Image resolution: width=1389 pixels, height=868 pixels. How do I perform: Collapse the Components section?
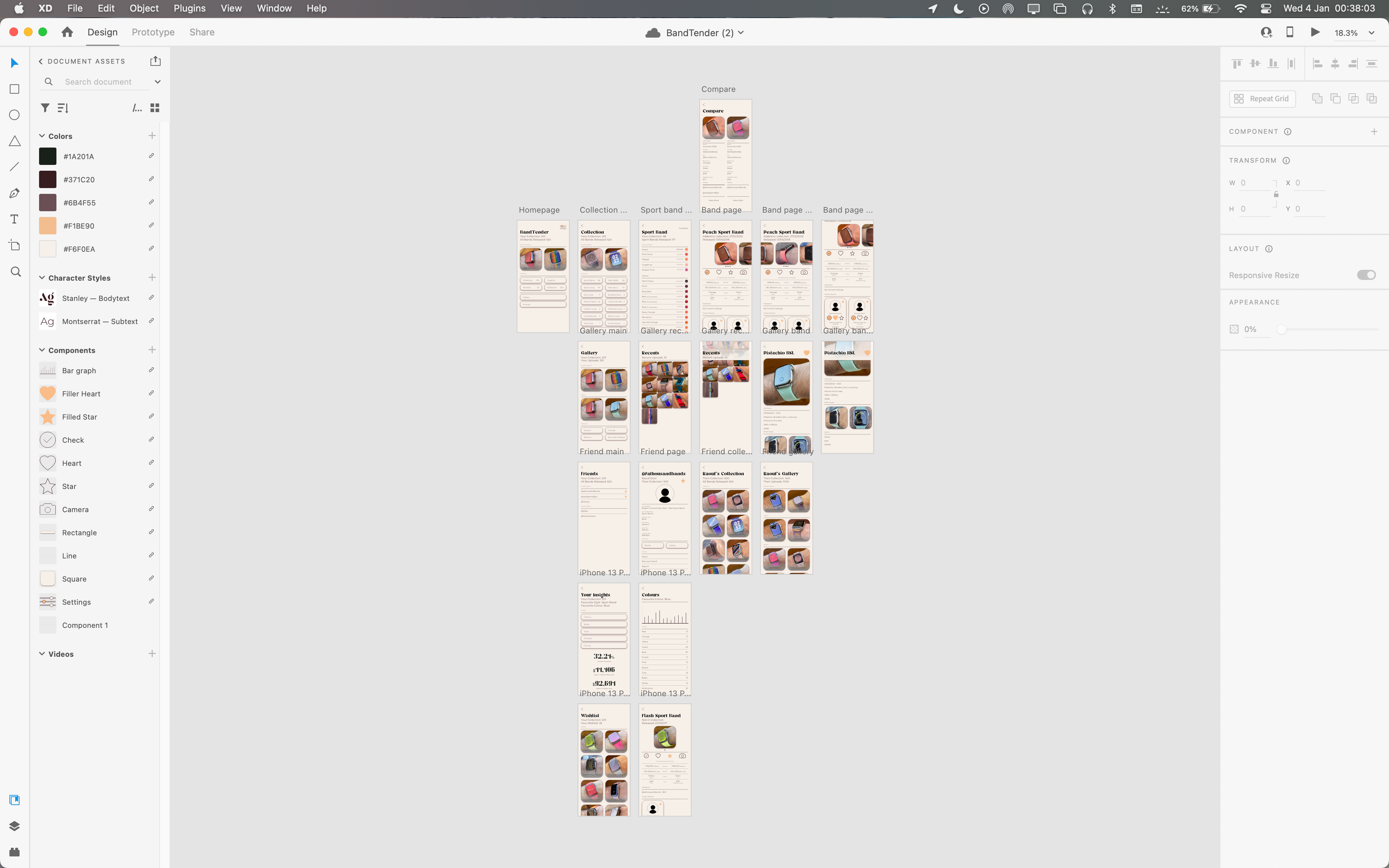click(x=42, y=350)
